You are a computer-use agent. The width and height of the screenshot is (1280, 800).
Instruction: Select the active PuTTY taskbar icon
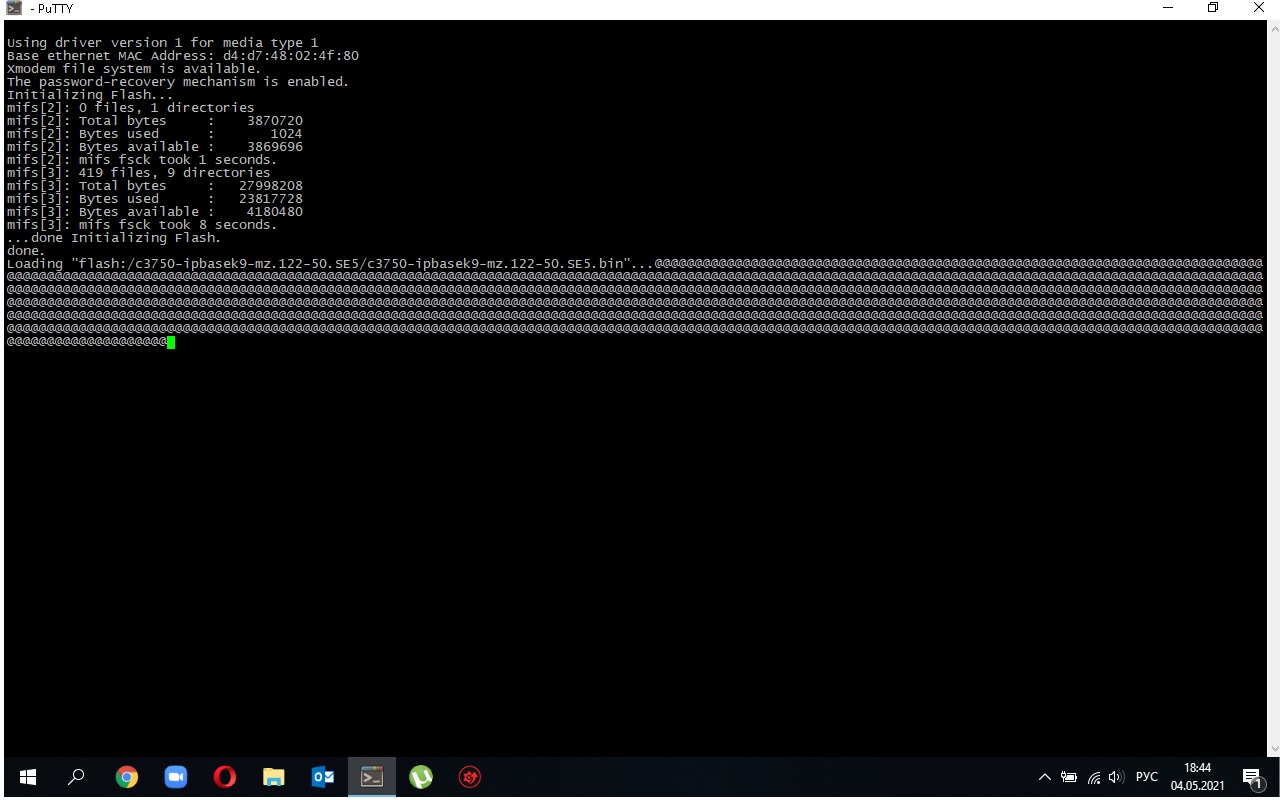(372, 777)
